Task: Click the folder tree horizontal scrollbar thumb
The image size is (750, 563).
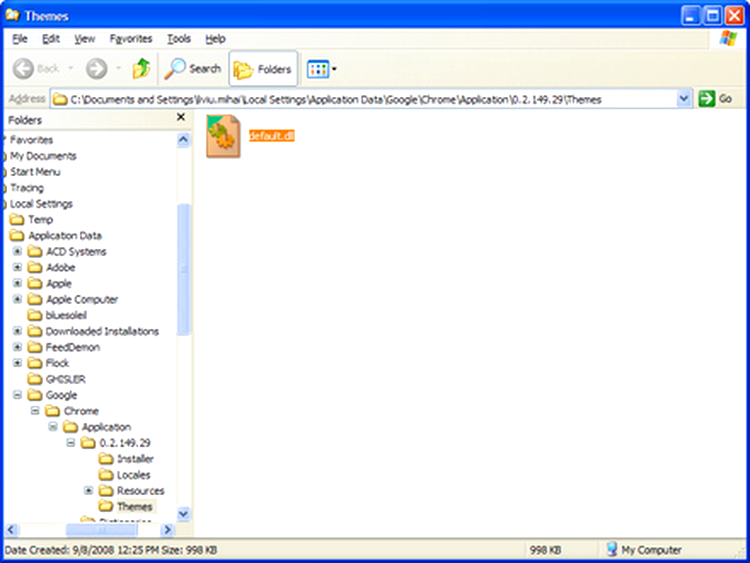Action: pyautogui.click(x=101, y=530)
